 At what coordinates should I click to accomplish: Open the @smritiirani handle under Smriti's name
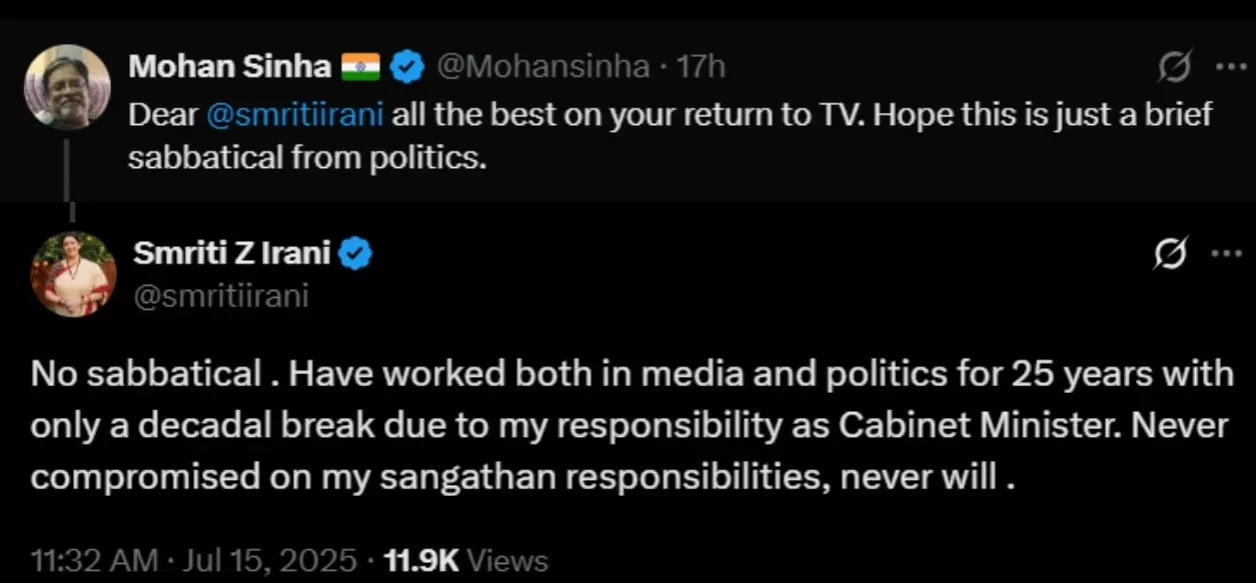(x=220, y=296)
